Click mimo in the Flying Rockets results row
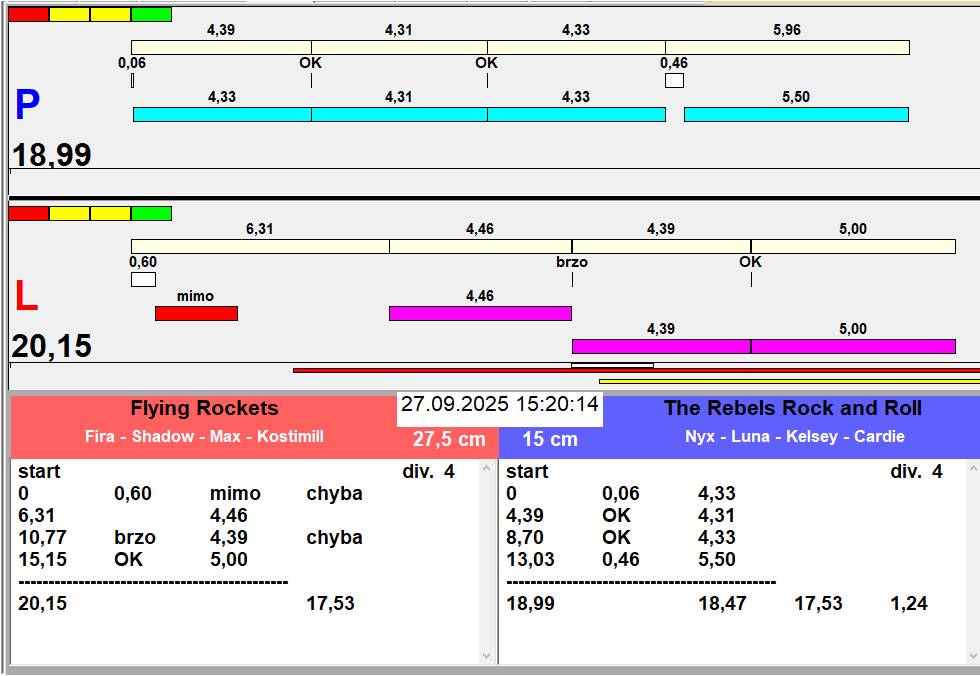Image resolution: width=980 pixels, height=676 pixels. pos(235,494)
